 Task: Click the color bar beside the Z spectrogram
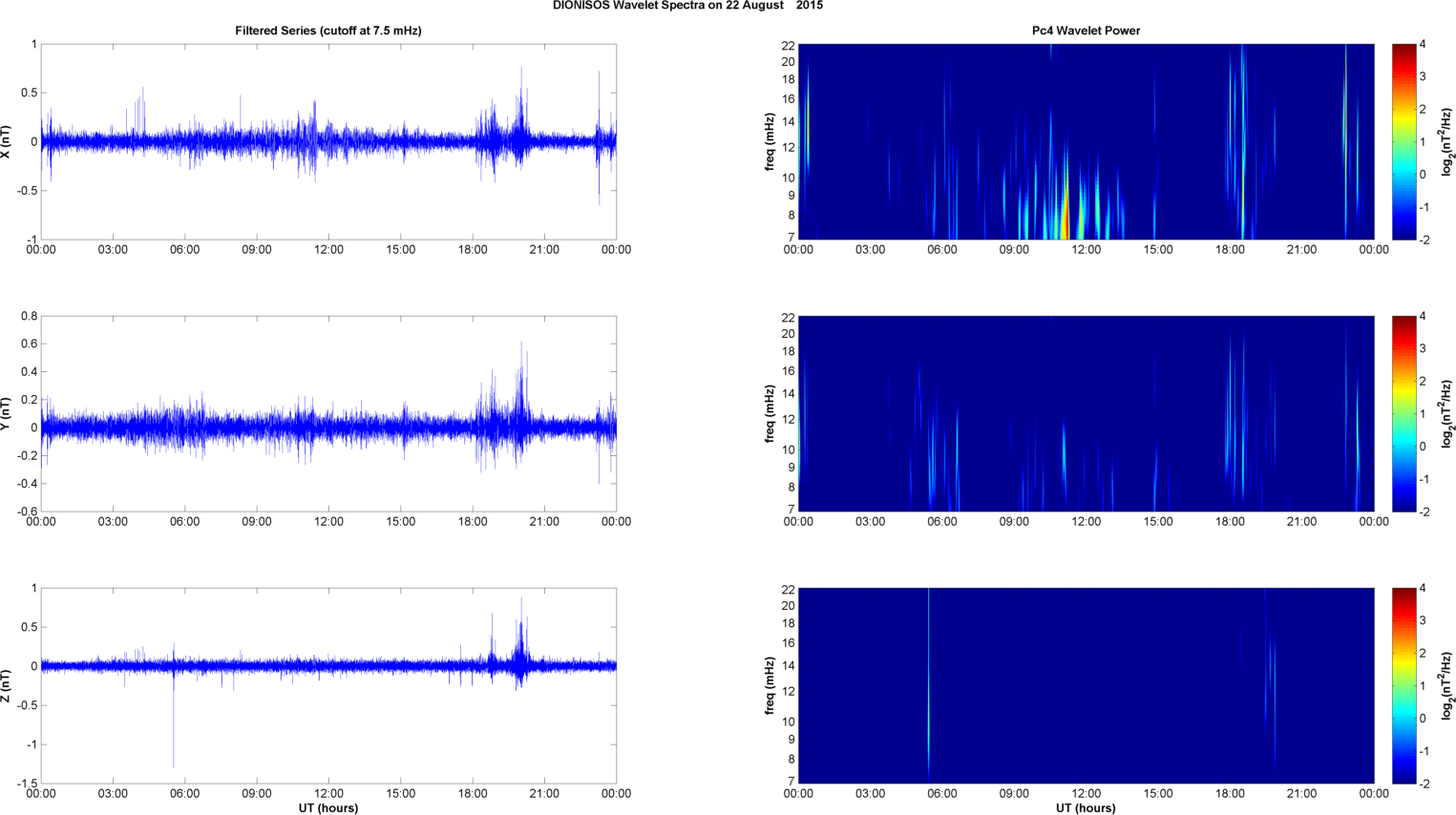click(1403, 685)
